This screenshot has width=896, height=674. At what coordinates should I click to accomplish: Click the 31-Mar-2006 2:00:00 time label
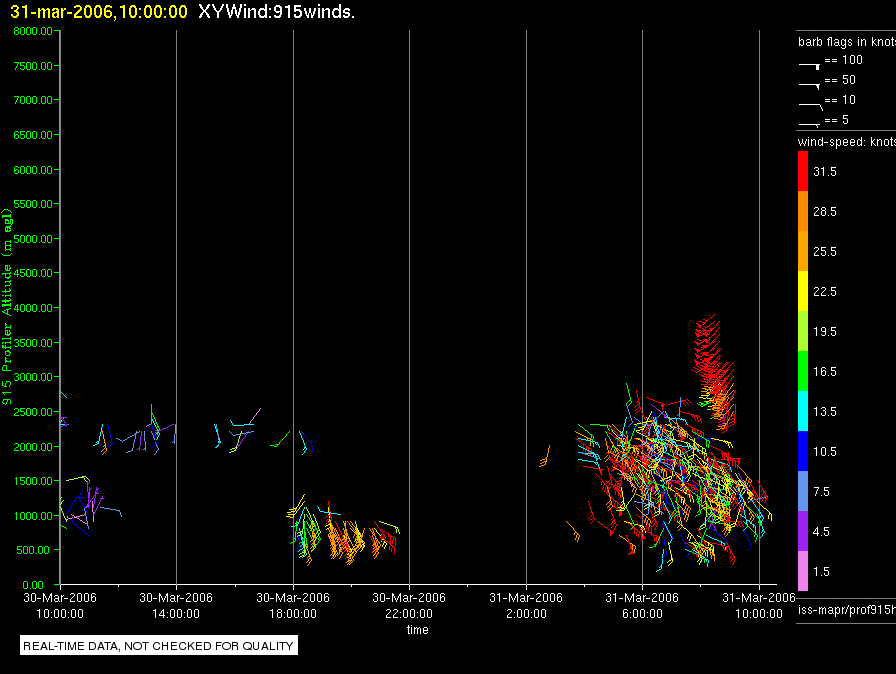526,605
